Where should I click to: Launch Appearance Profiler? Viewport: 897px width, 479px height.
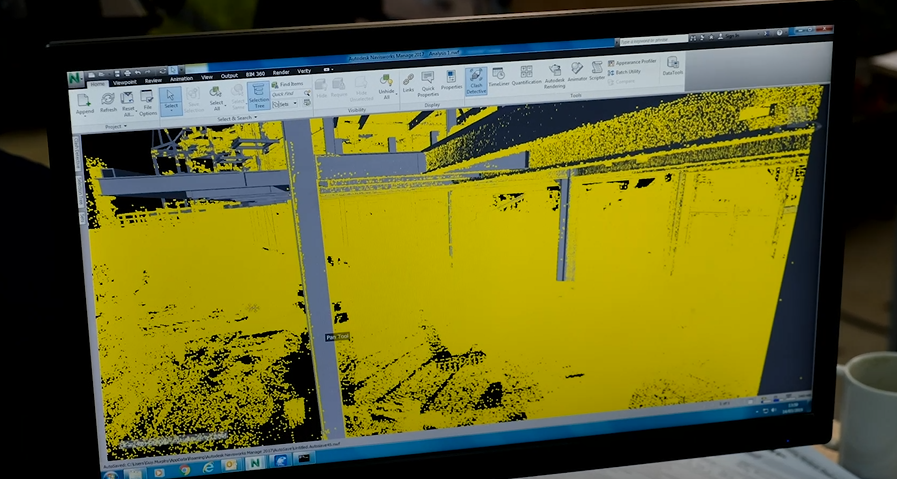pos(632,62)
